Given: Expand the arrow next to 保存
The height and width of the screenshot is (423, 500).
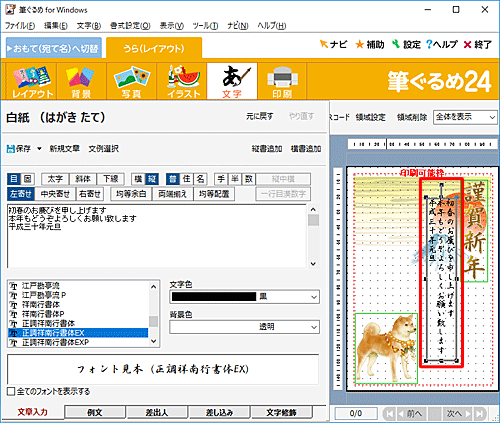Looking at the screenshot, I should (x=39, y=149).
